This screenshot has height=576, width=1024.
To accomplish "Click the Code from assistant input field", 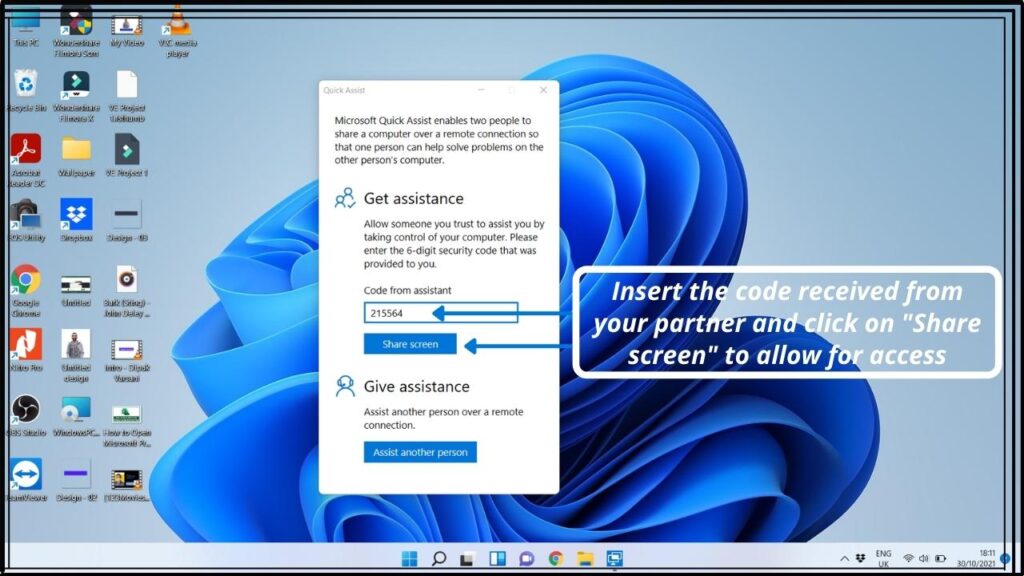I will tap(440, 313).
